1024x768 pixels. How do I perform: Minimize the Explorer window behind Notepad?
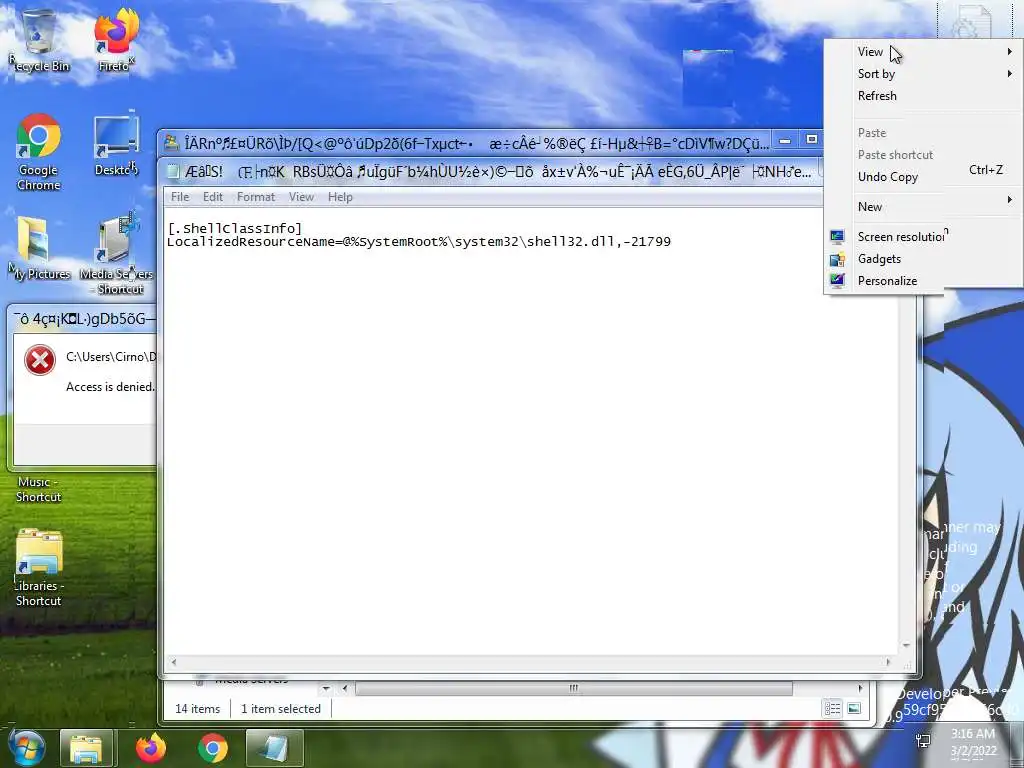[785, 140]
